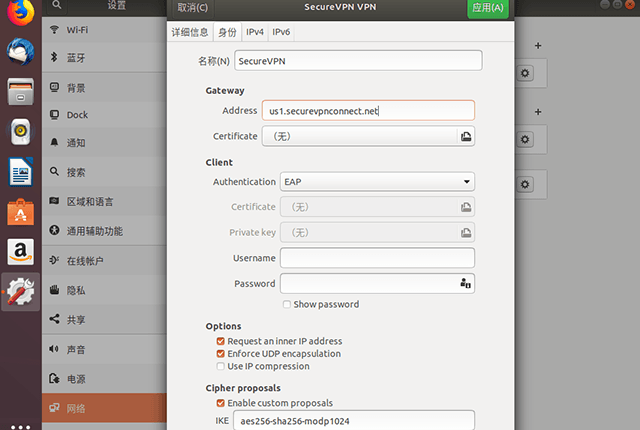Open 搜索 search settings
640x430 pixels.
(104, 172)
